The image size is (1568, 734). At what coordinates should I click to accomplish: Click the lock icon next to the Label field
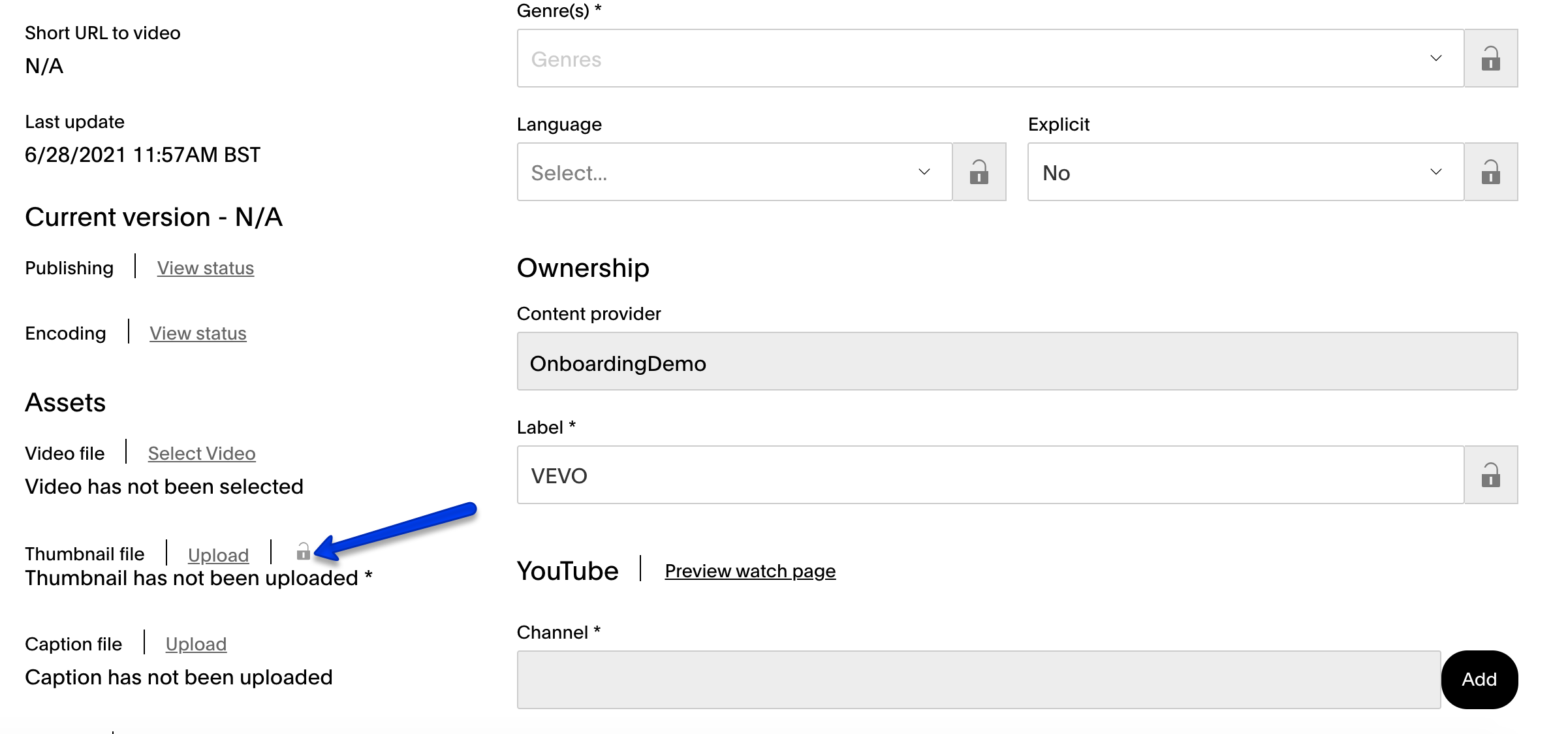(x=1491, y=475)
